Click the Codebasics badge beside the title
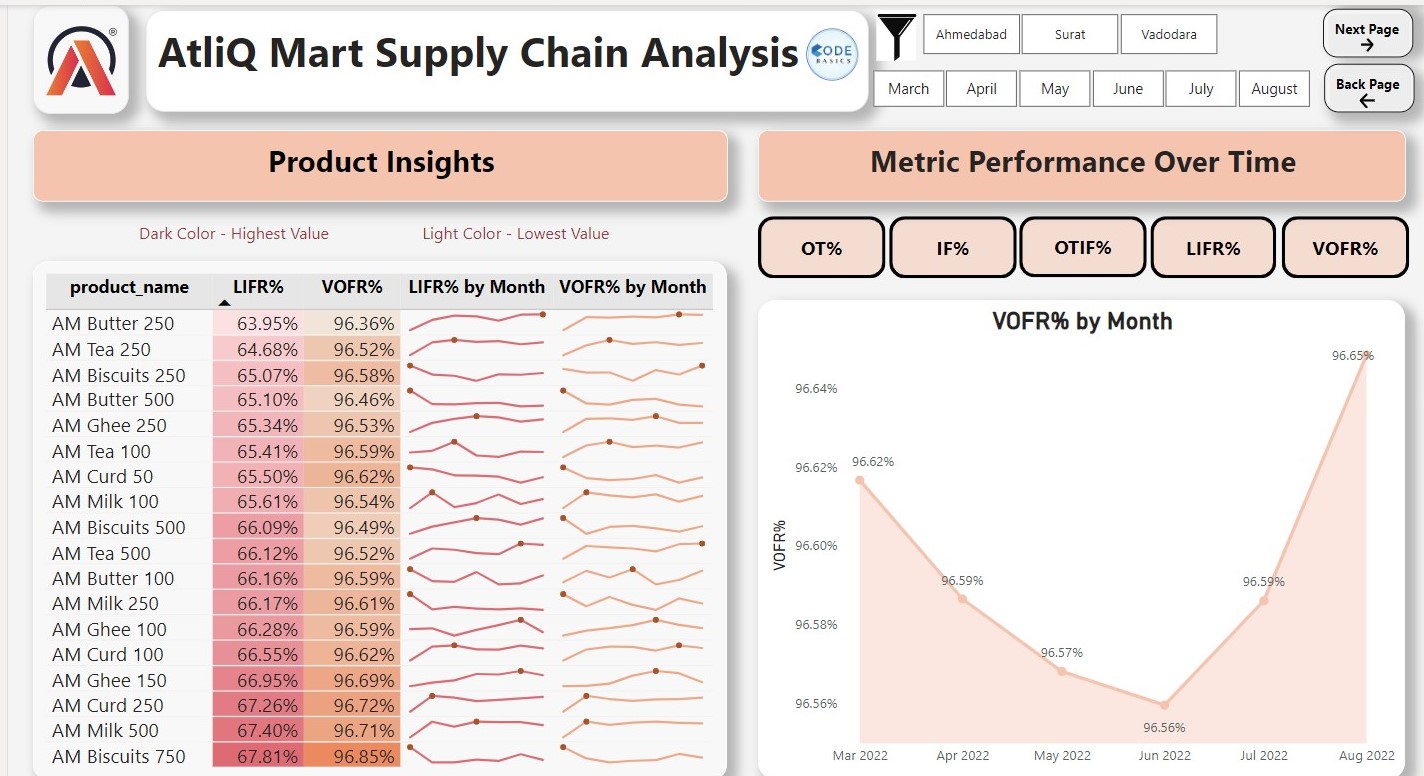 831,54
